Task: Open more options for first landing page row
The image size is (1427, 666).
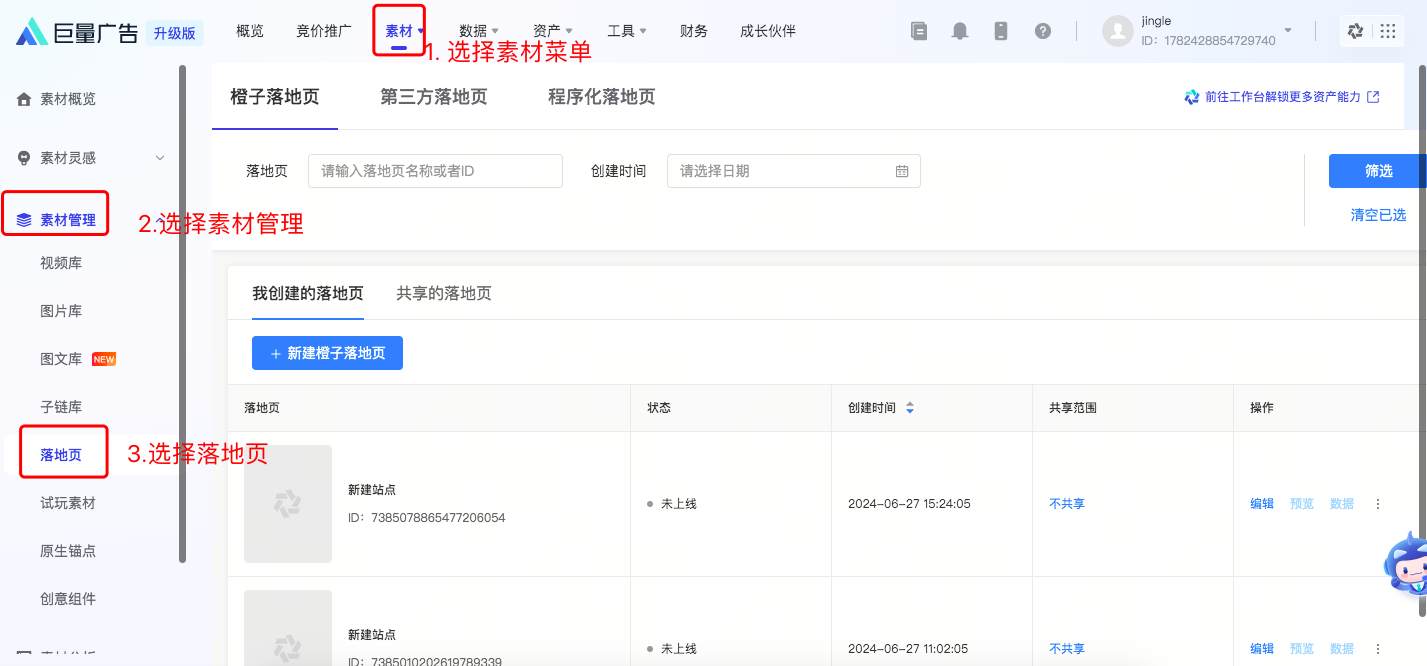Action: (1378, 504)
